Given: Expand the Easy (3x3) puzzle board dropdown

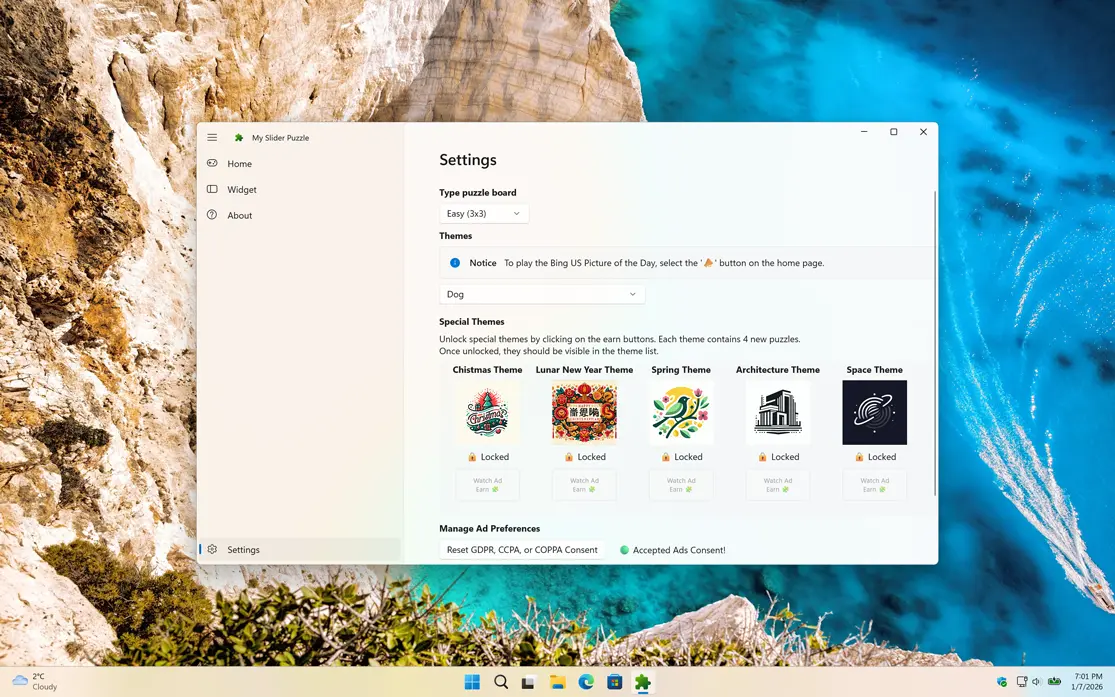Looking at the screenshot, I should [484, 214].
